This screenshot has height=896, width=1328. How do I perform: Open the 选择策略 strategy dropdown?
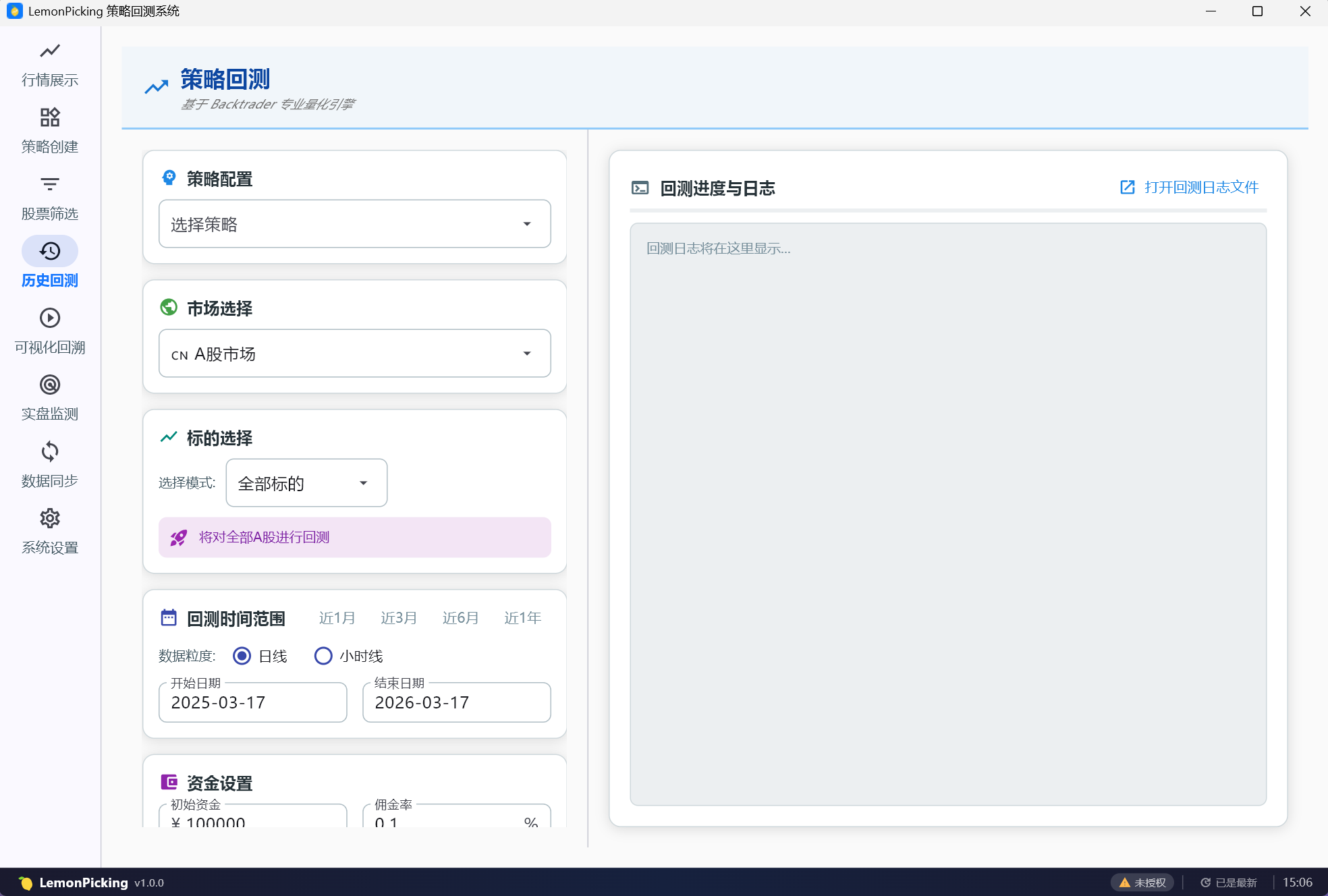pyautogui.click(x=354, y=223)
